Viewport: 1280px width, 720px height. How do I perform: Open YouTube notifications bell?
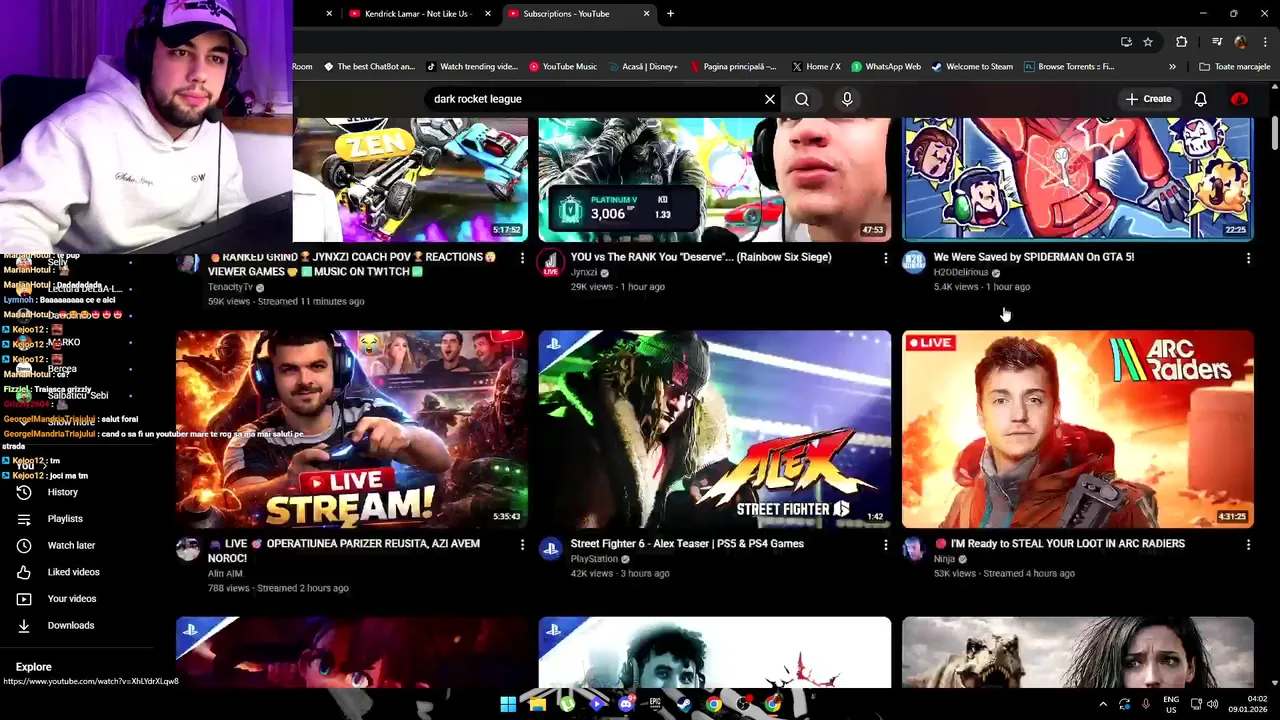click(x=1200, y=99)
